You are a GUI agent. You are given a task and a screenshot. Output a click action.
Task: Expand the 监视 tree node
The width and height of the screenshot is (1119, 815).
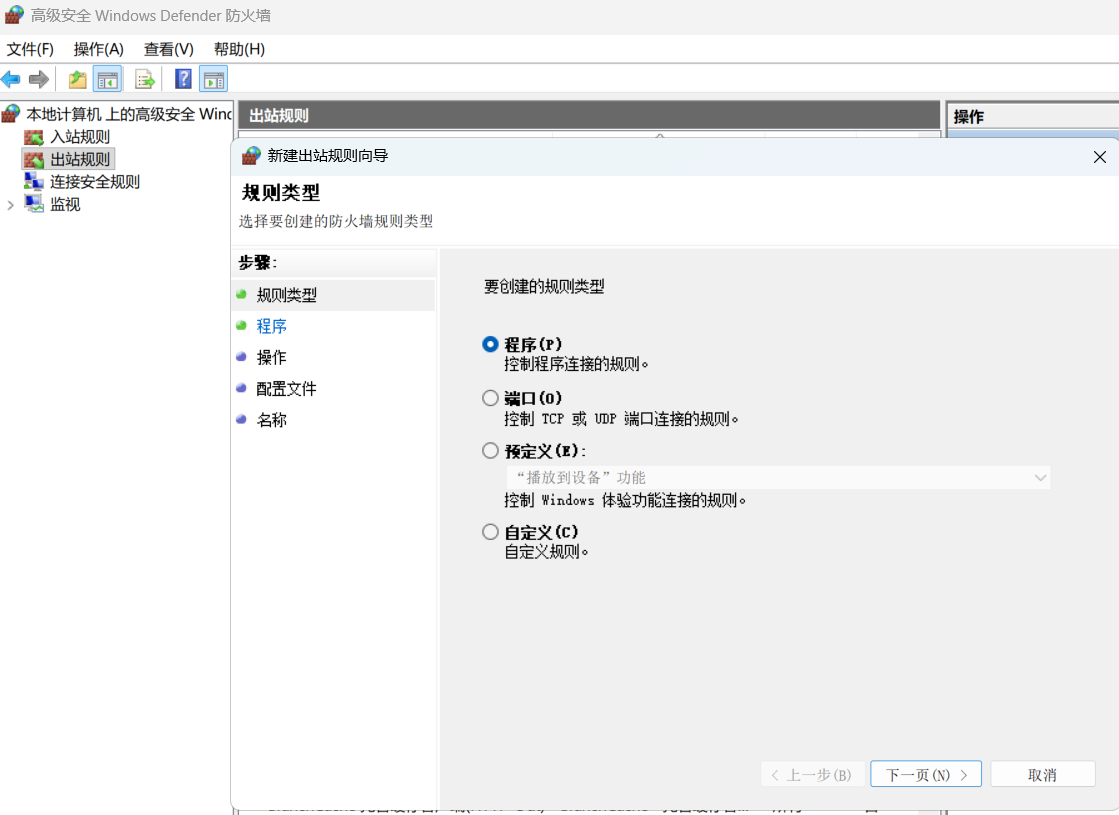tap(10, 206)
